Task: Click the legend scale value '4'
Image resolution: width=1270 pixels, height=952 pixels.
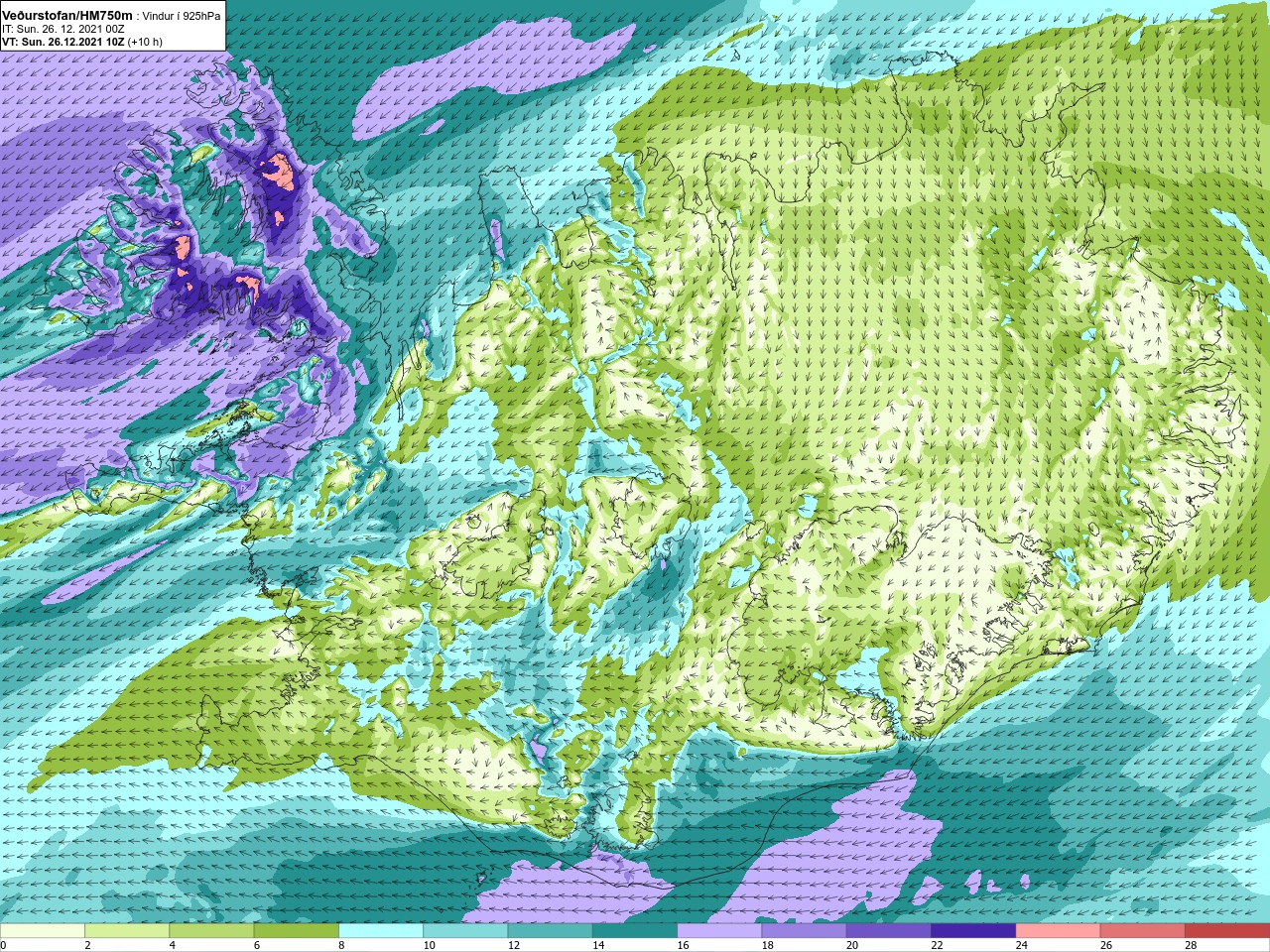Action: click(173, 945)
